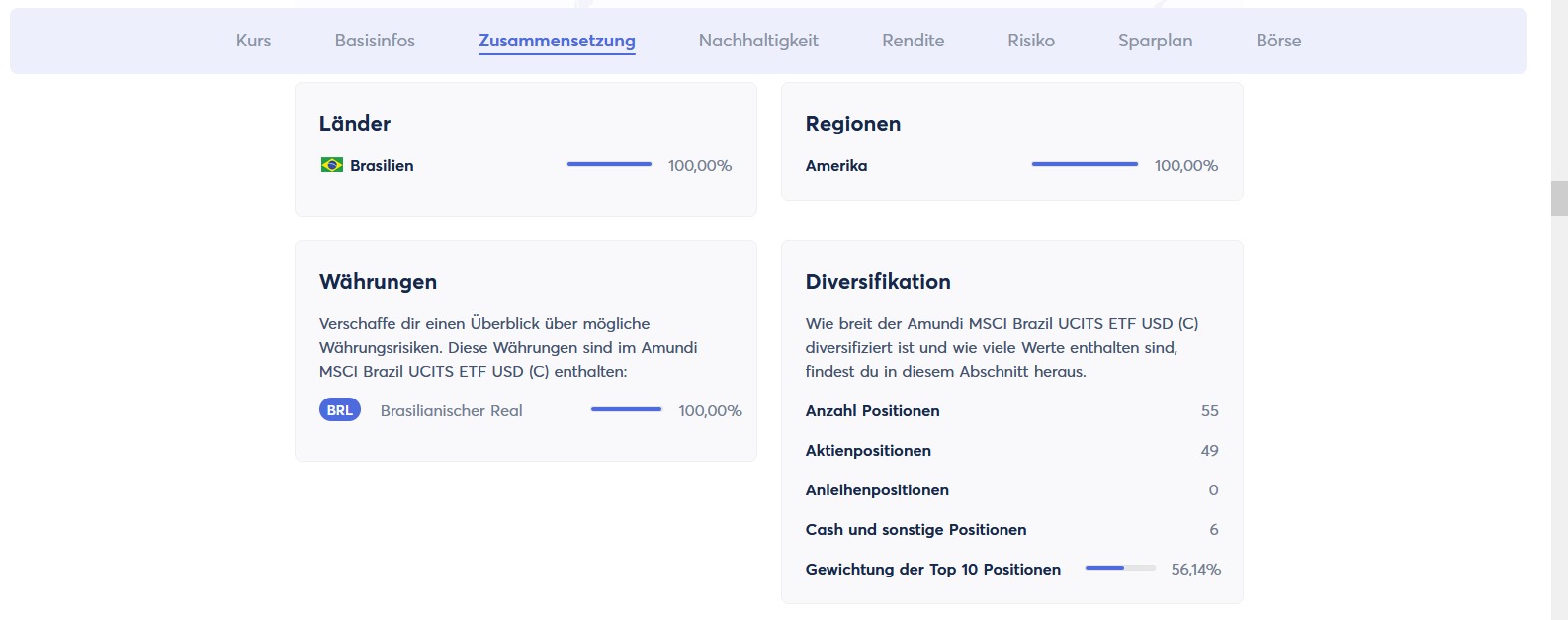Open the Sparplan tab
Screen dimensions: 1568x620
click(1155, 41)
